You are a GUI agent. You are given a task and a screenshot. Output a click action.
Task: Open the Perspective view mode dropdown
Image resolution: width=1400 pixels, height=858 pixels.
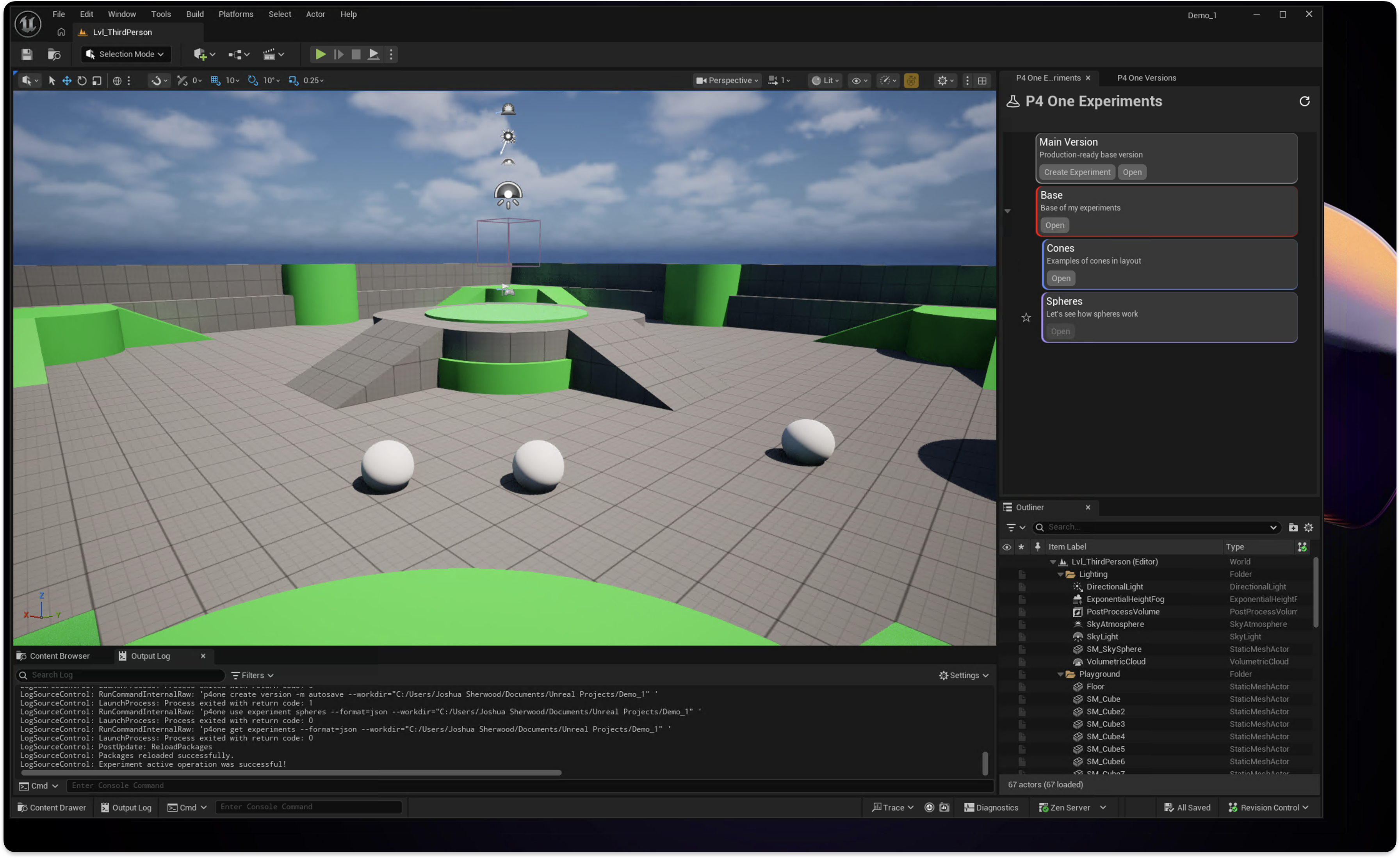[727, 80]
